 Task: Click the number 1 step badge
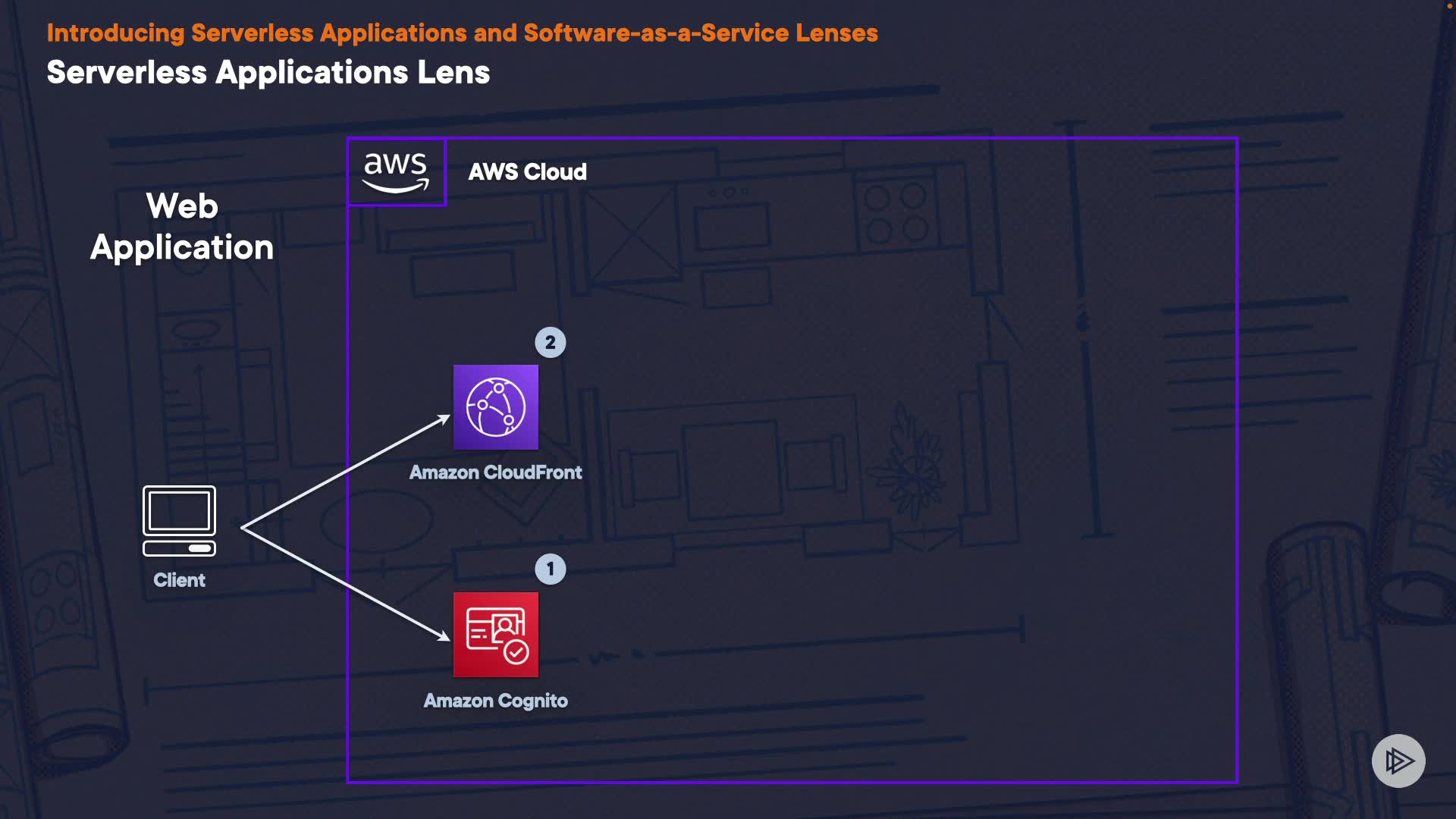[551, 570]
